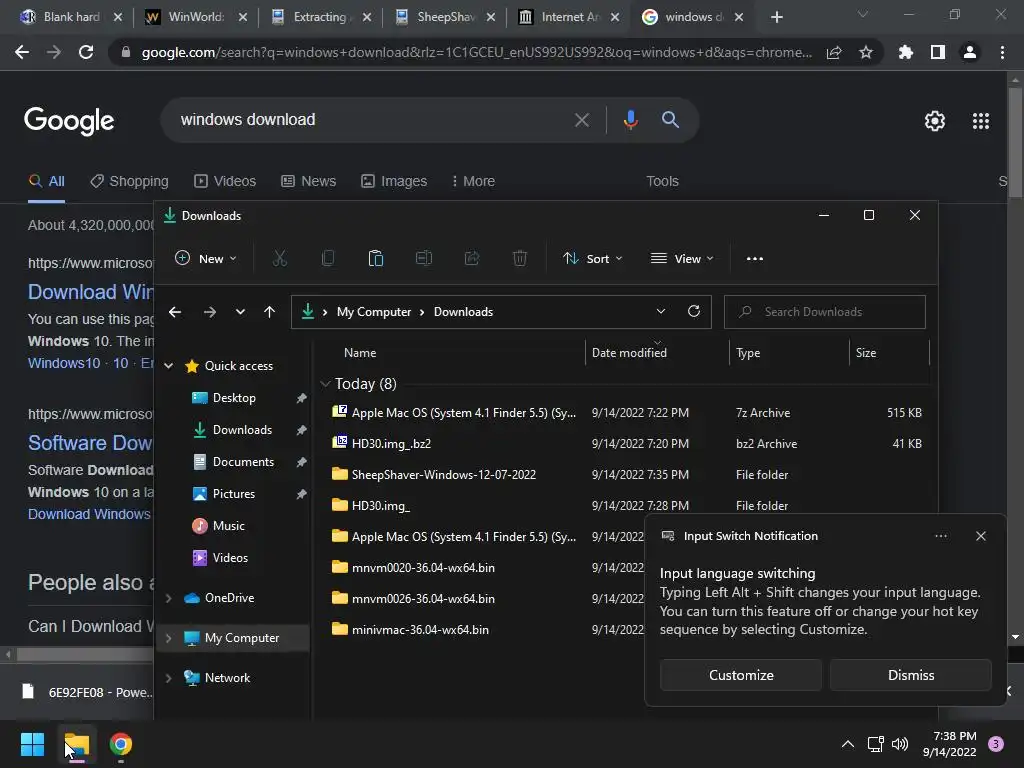Open the volume control in system tray
The width and height of the screenshot is (1024, 768).
click(900, 744)
